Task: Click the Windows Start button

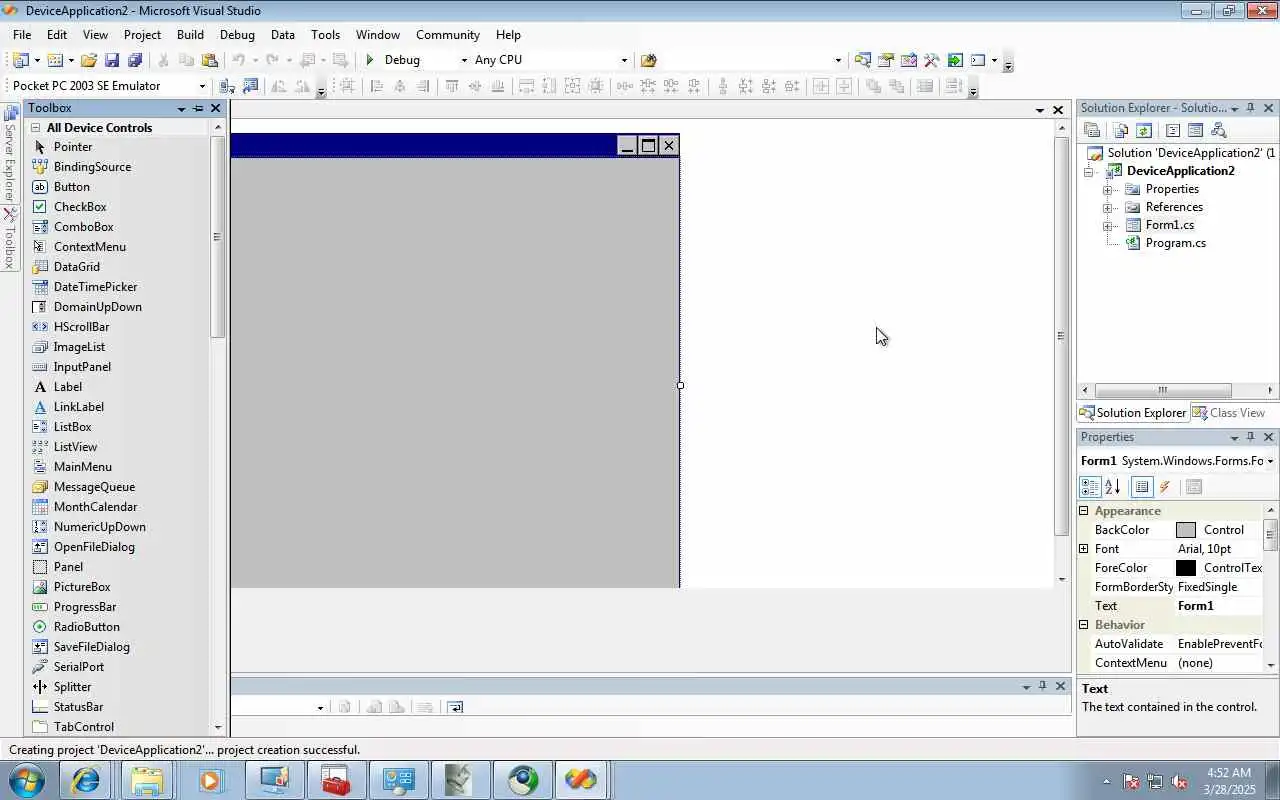Action: (x=26, y=780)
